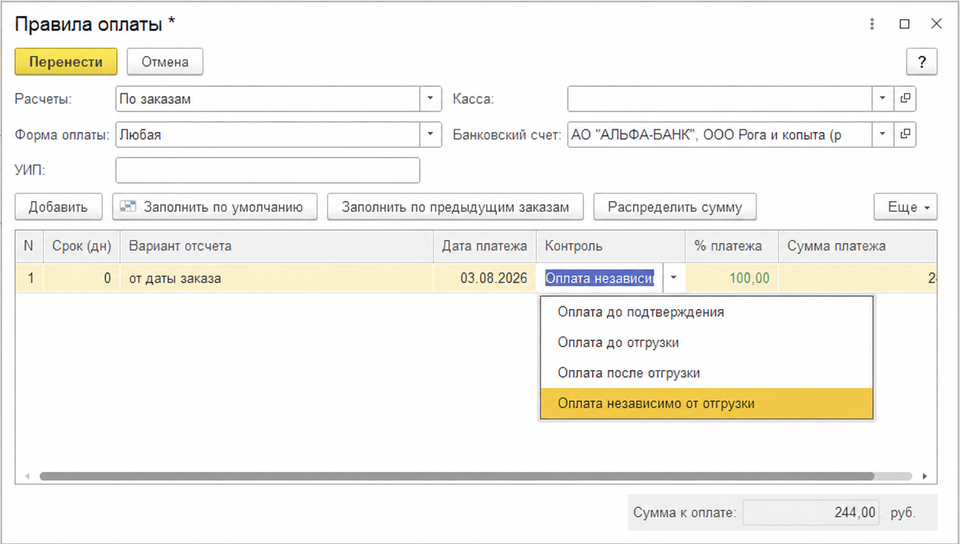Click the Сумма платежа column header
960x544 pixels.
(857, 246)
